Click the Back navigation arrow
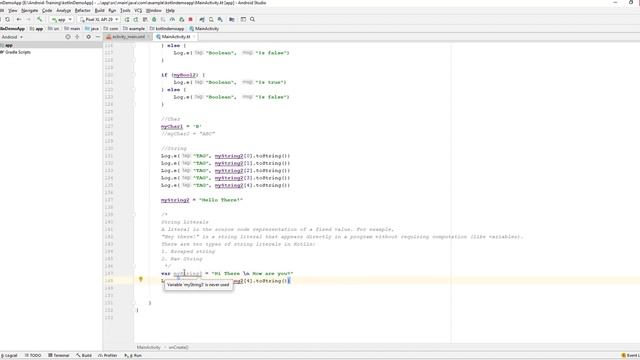 (19, 19)
